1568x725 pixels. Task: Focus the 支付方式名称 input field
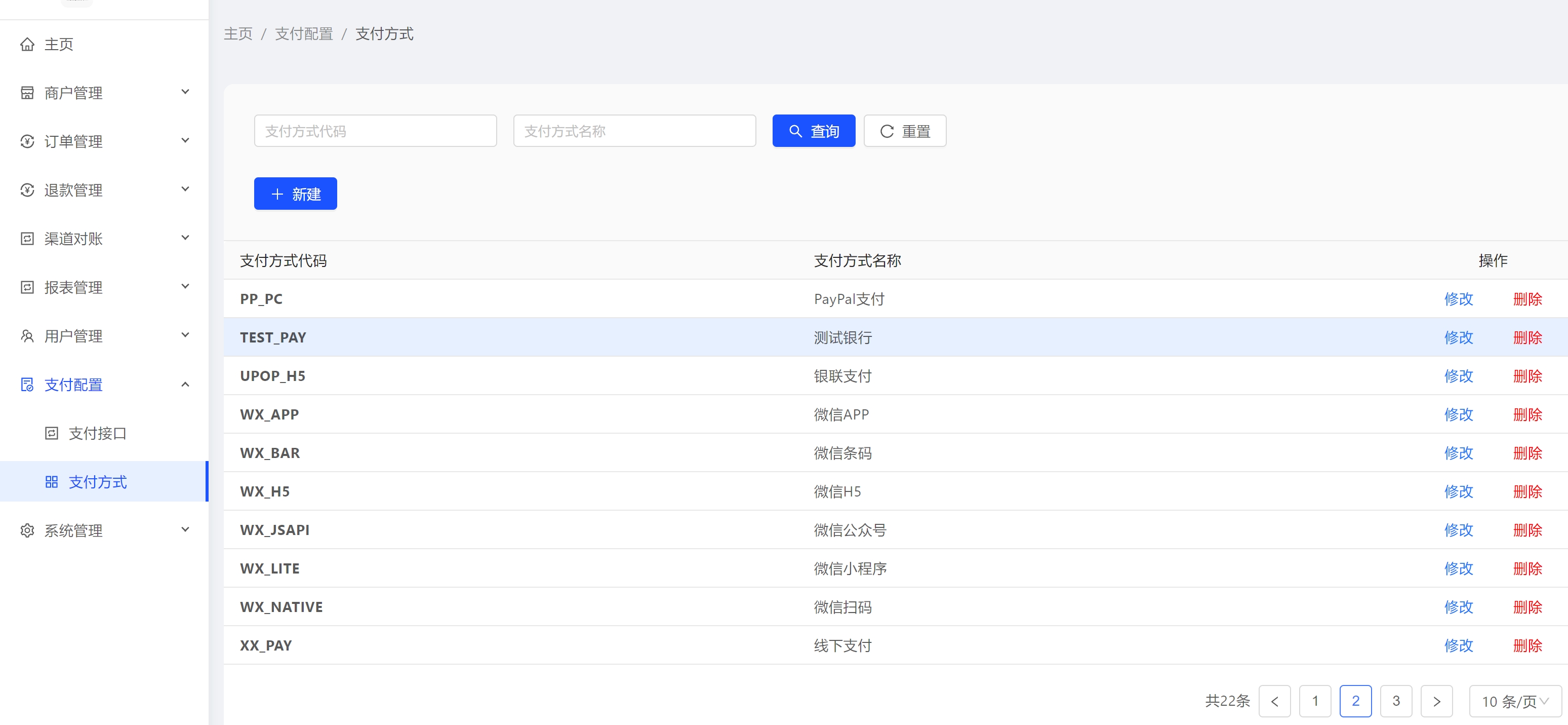click(x=634, y=131)
